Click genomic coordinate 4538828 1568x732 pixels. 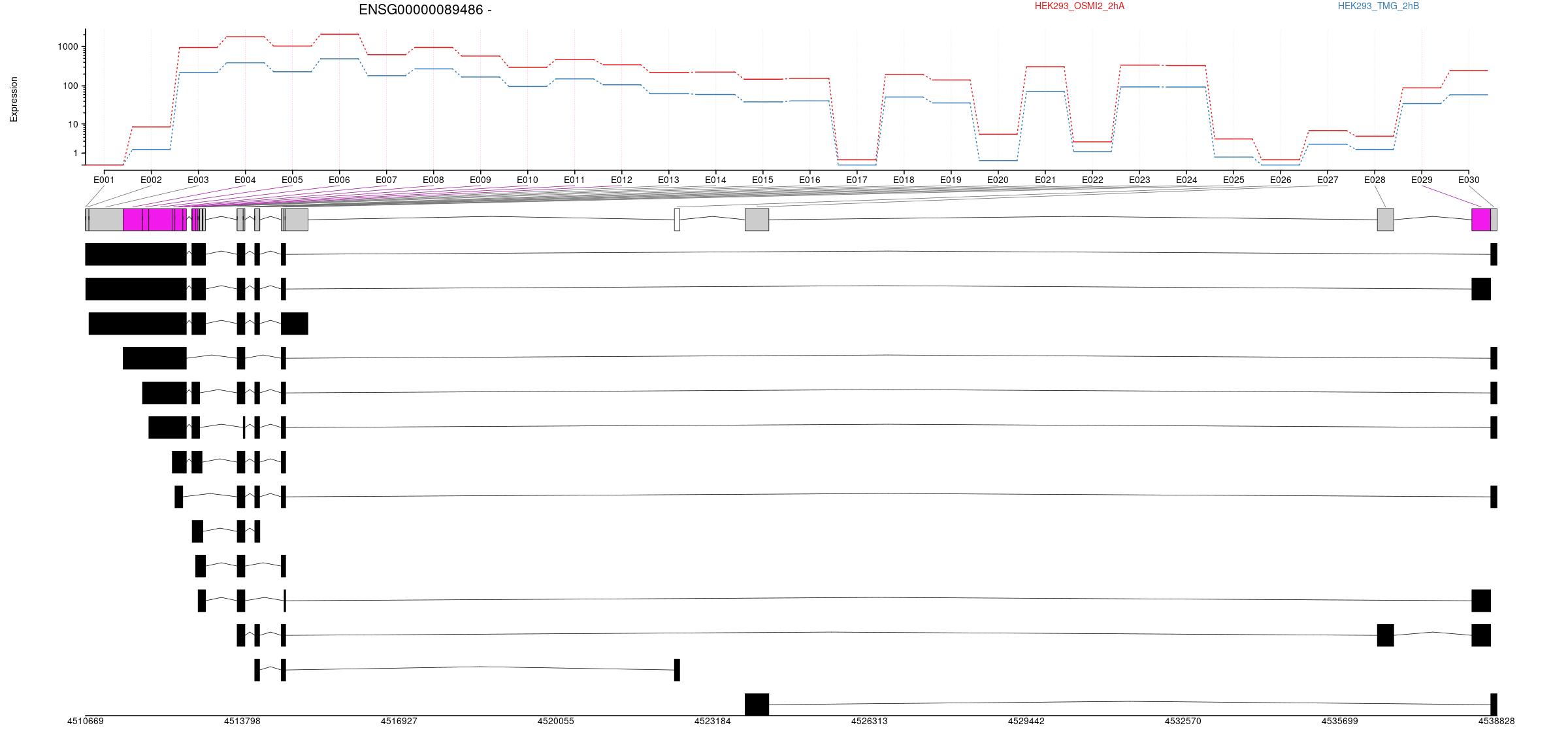tap(1496, 721)
